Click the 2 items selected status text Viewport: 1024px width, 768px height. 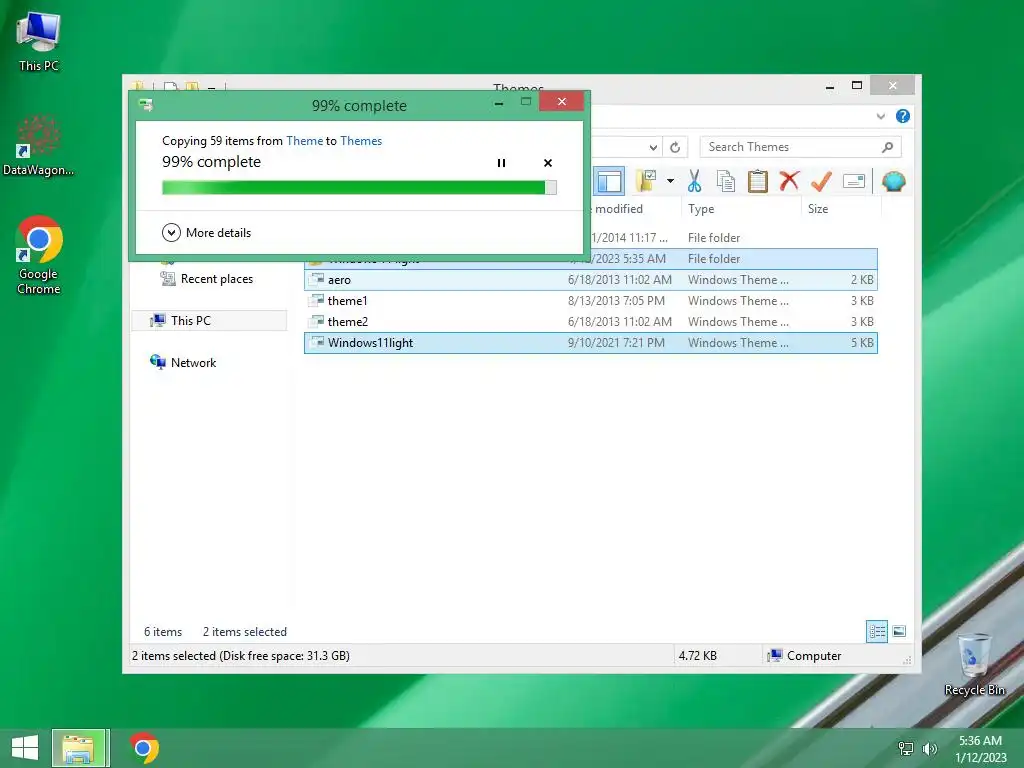[x=245, y=632]
